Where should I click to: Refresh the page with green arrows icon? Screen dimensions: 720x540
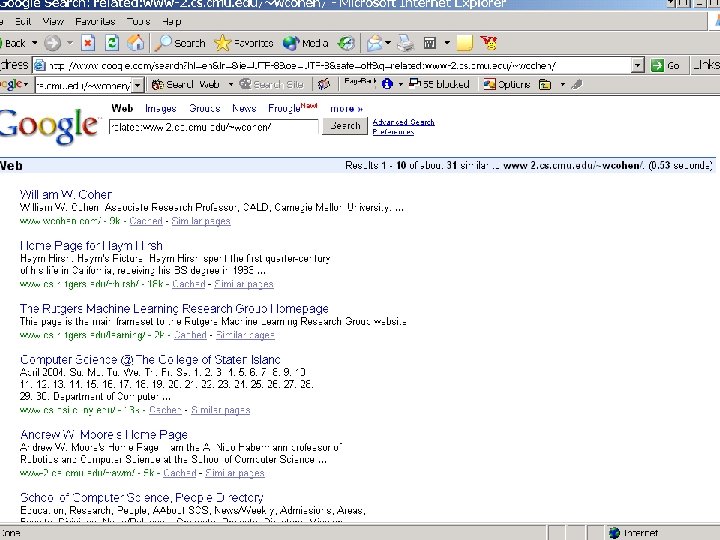coord(112,43)
